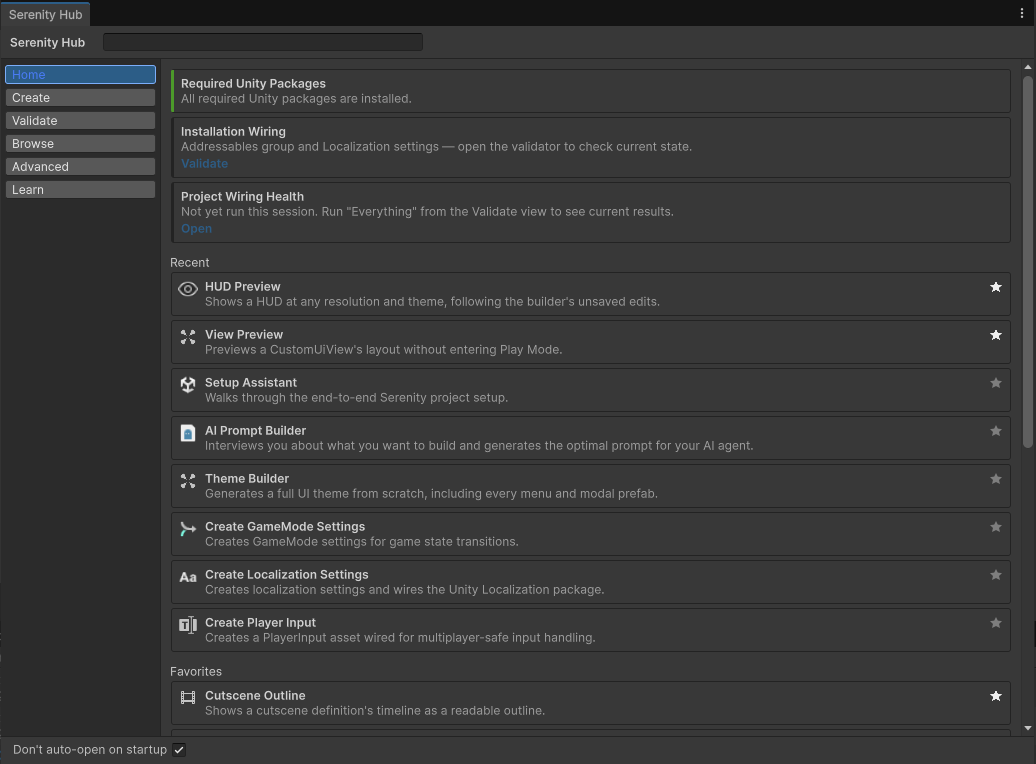Screen dimensions: 1036x764
Task: Click "Shows a cutscene definition's timeline" description
Action: [375, 711]
